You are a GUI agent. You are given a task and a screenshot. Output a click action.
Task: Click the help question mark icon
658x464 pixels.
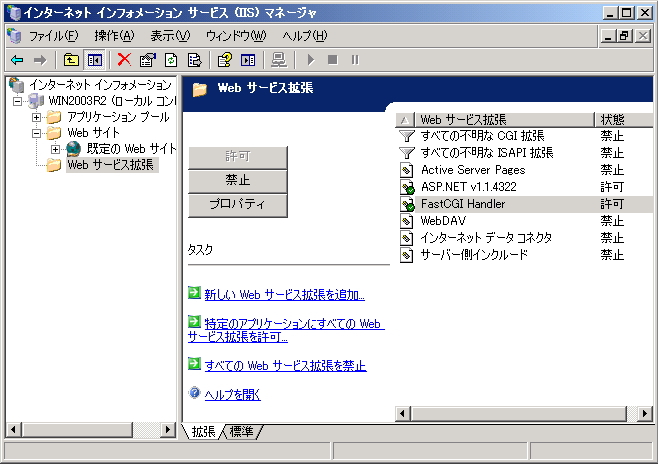(x=194, y=393)
